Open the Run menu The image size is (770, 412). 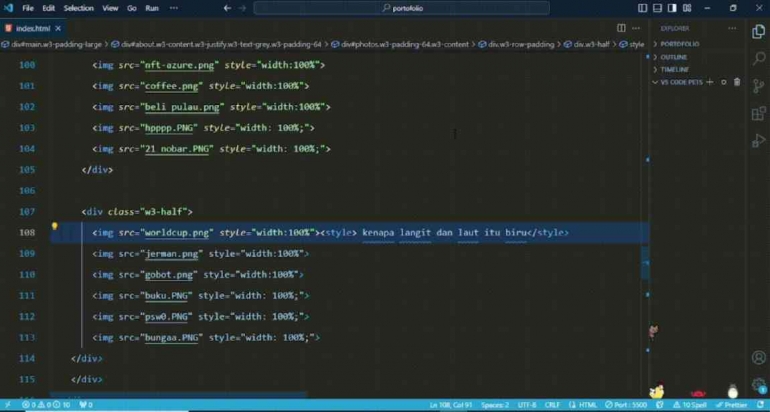(x=152, y=8)
